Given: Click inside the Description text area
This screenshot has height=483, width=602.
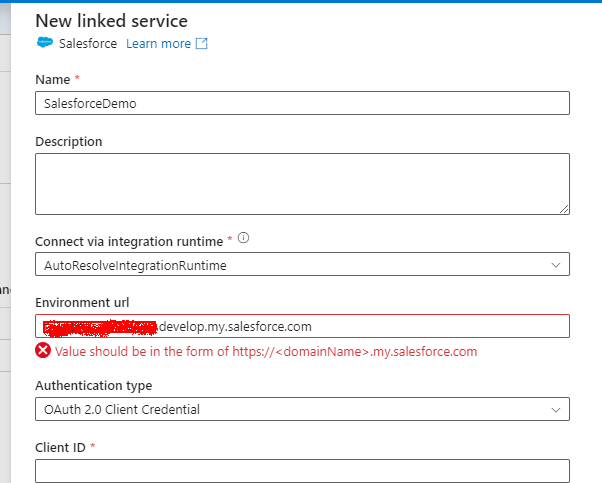Looking at the screenshot, I should tap(302, 184).
